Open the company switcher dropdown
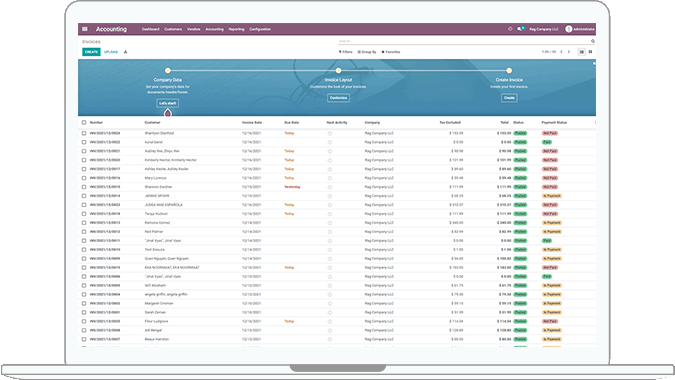 544,29
